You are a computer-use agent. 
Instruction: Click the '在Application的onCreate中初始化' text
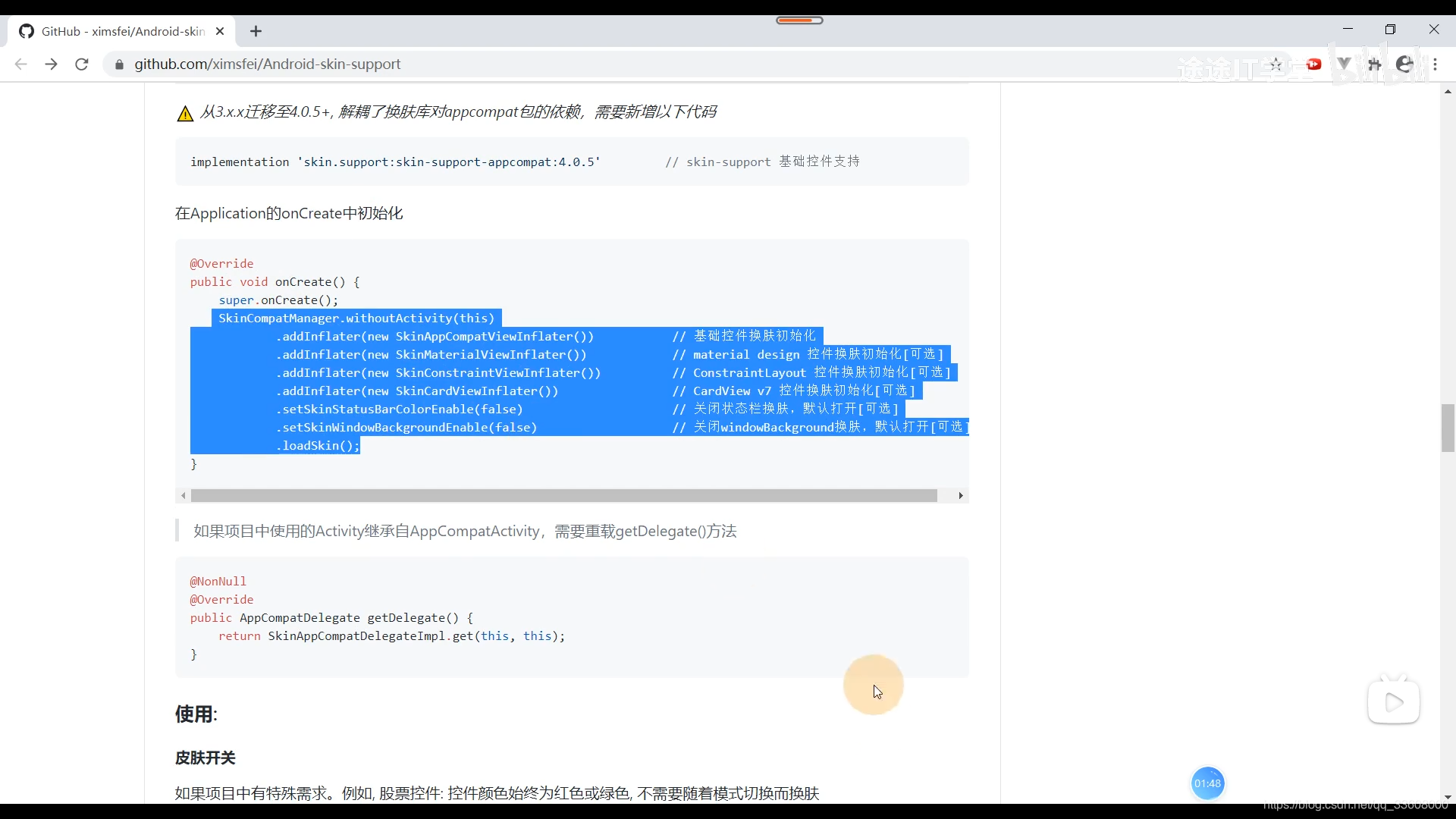[289, 213]
